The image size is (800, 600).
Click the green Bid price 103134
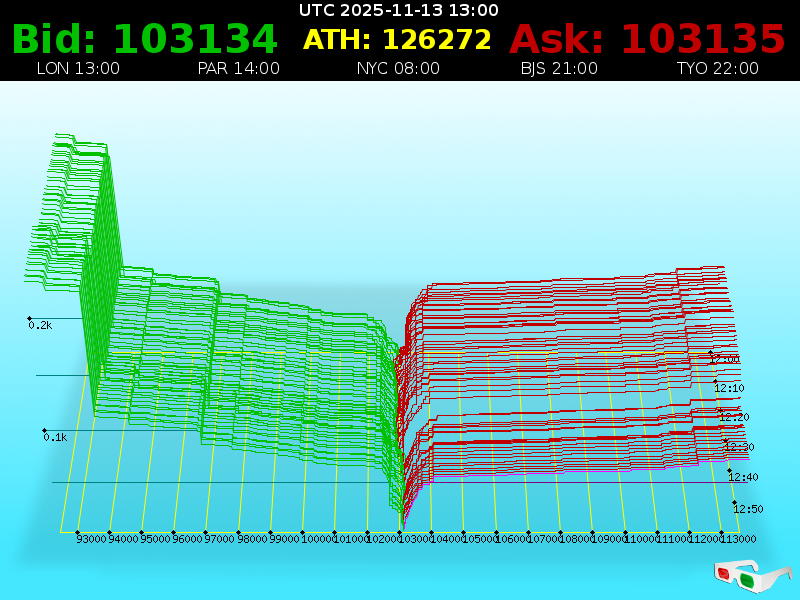tap(144, 40)
